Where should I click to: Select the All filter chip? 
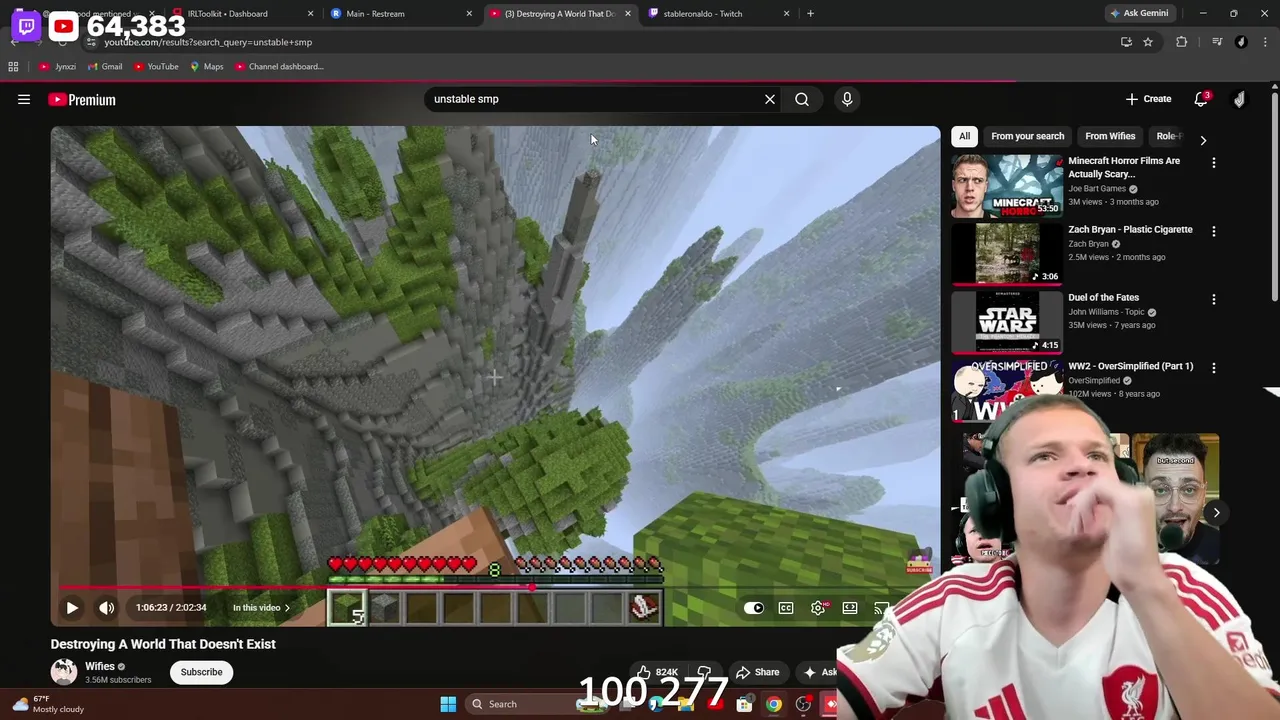964,136
